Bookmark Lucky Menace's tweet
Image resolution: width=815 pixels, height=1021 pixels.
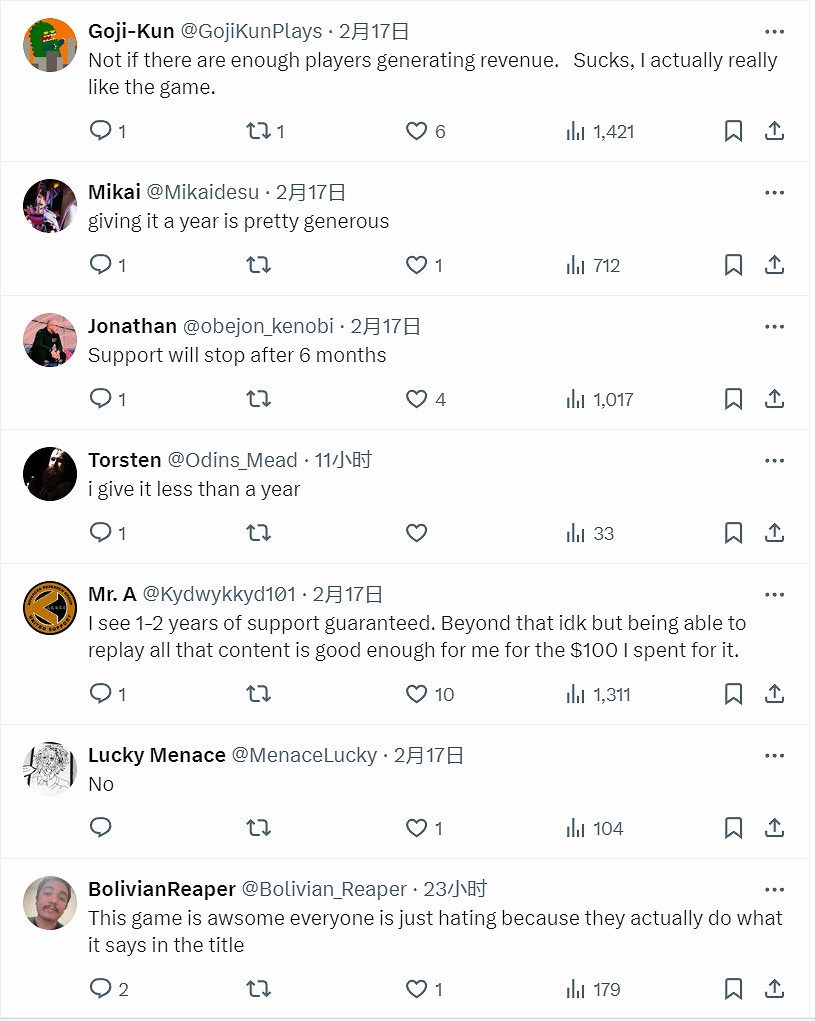click(x=733, y=828)
